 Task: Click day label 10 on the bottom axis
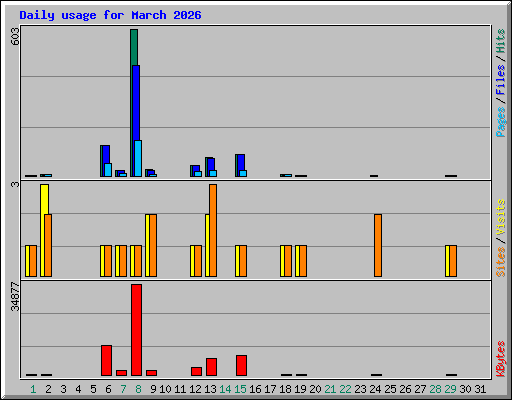165,389
